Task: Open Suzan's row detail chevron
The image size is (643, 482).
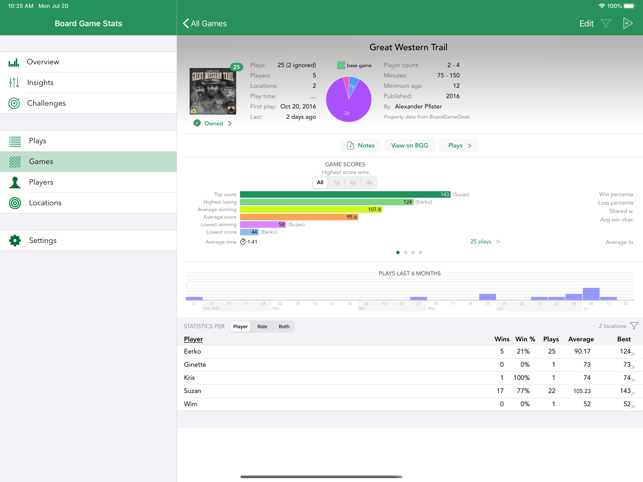Action: click(x=633, y=393)
